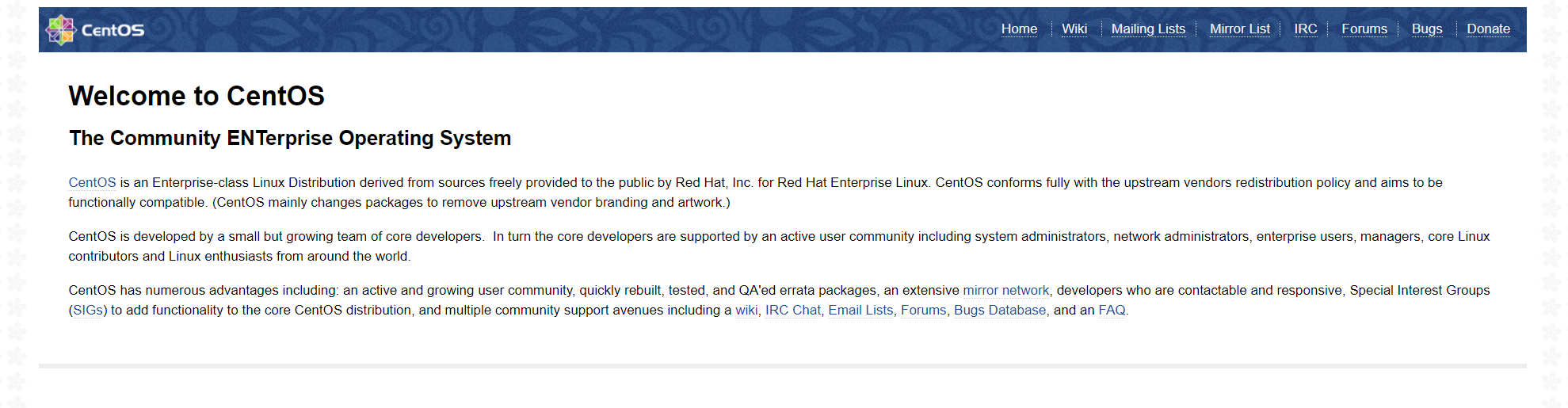
Task: Go to the Wiki menu item
Action: tap(1074, 29)
